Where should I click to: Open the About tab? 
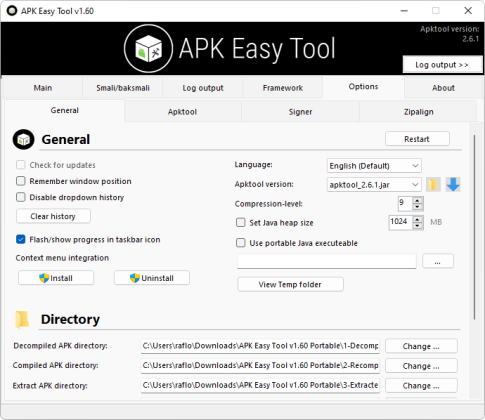click(443, 88)
